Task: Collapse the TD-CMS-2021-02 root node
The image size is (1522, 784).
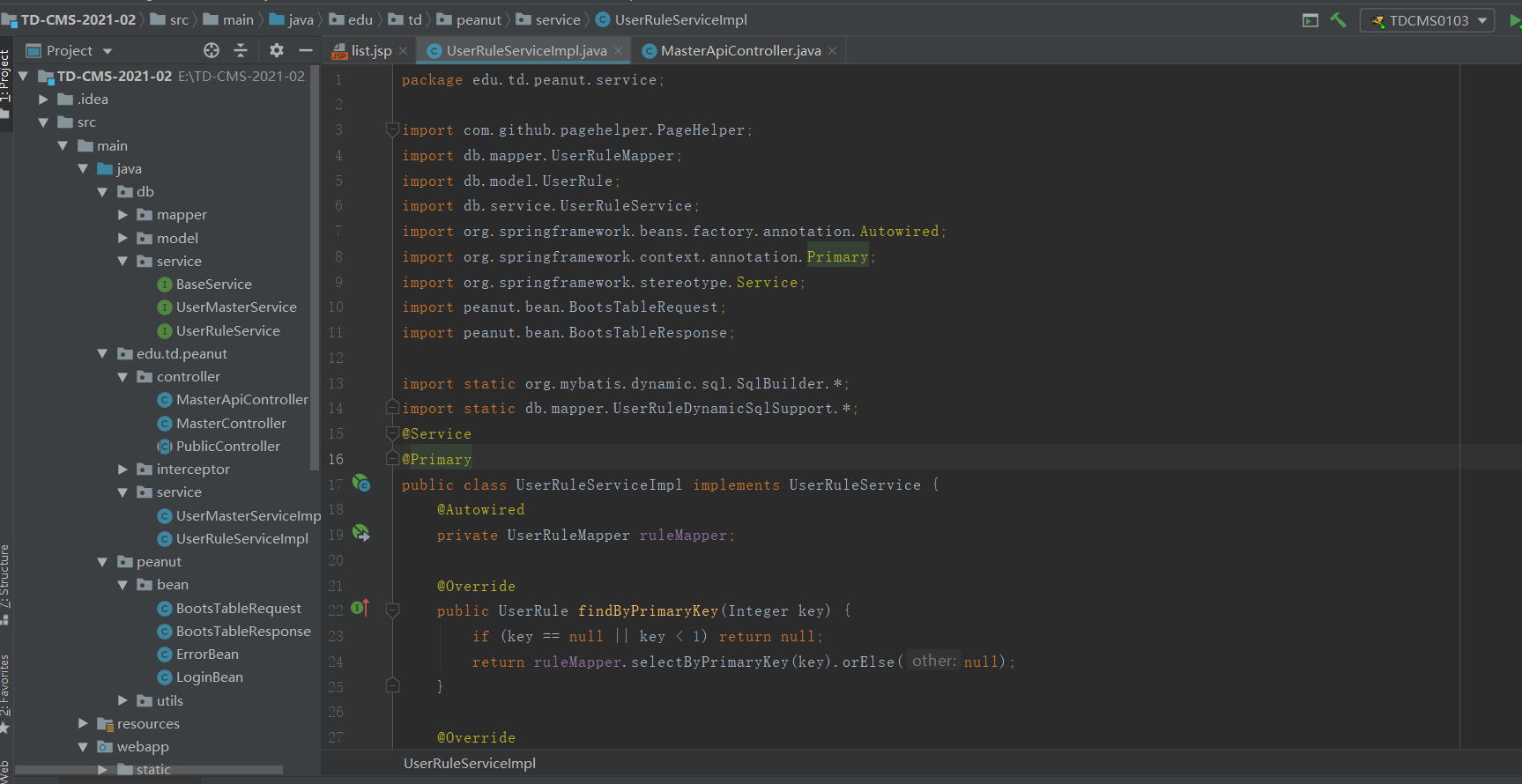Action: tap(24, 77)
